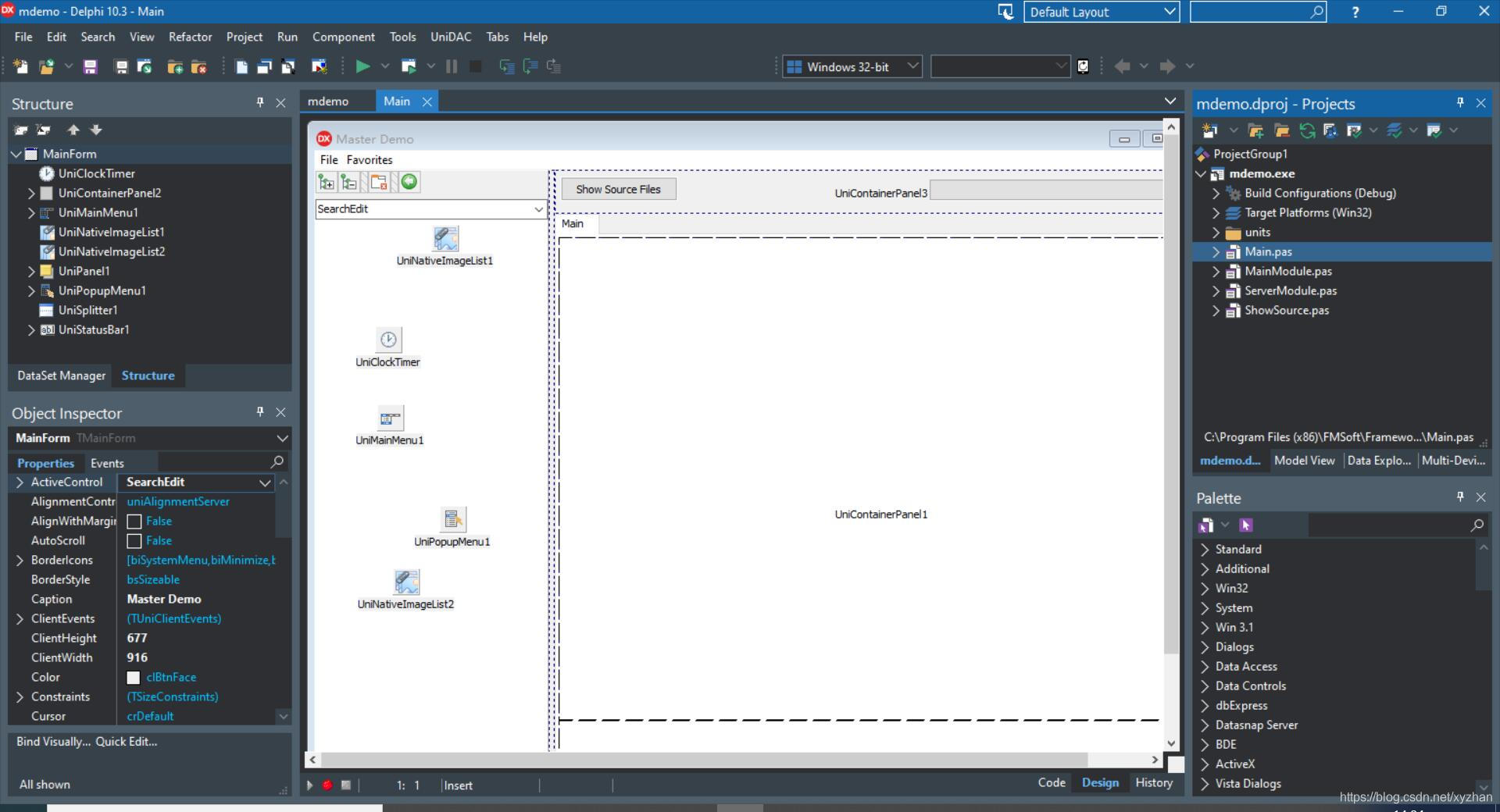Expand the units folder in Projects
This screenshot has height=812, width=1500.
1216,232
